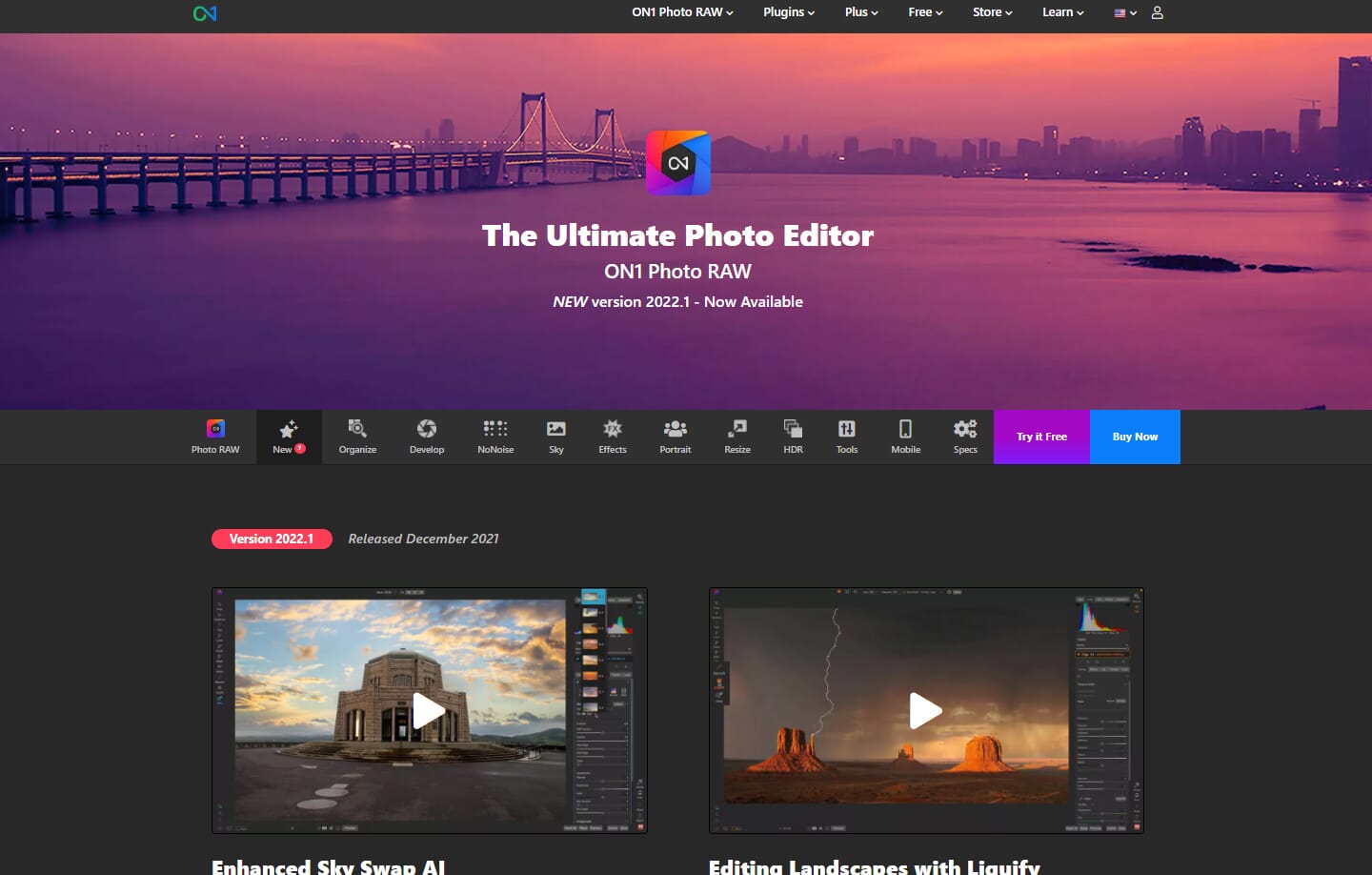The image size is (1372, 875).
Task: Expand the ON1 Photo RAW menu
Action: pos(682,12)
